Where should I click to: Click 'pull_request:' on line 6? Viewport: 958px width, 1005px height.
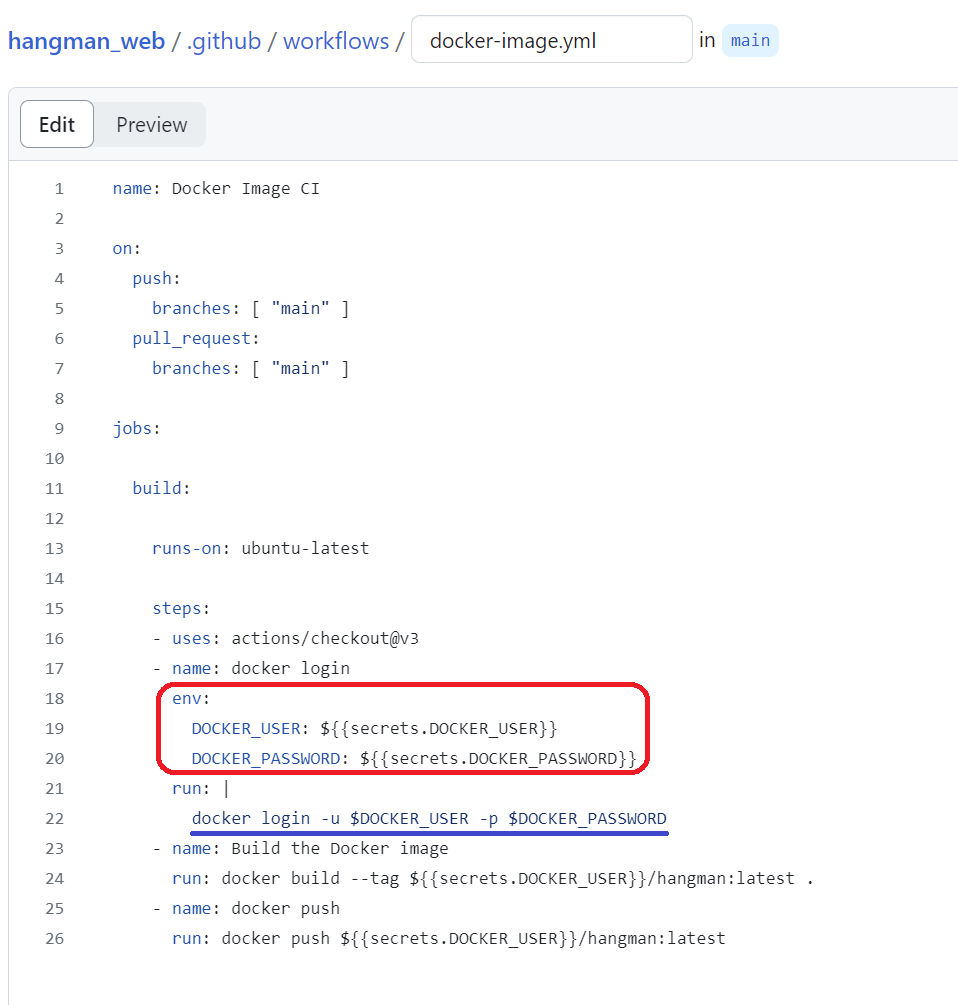196,338
